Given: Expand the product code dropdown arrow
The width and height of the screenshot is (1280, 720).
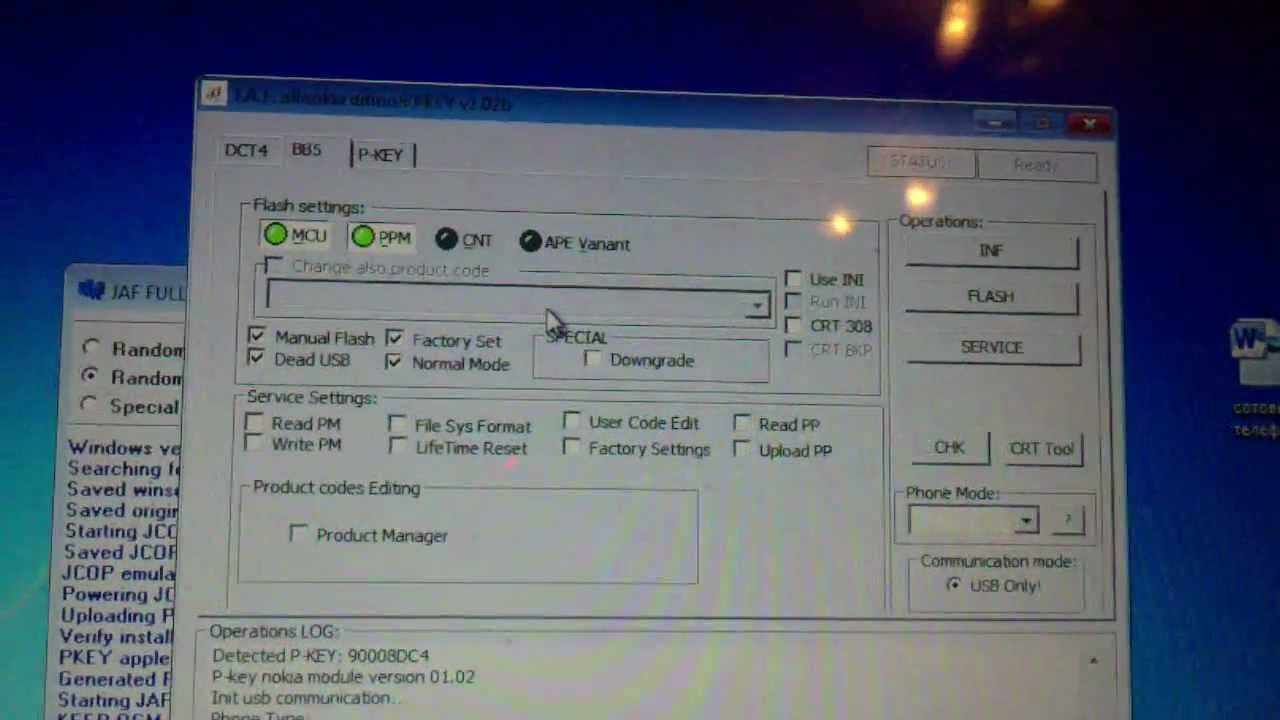Looking at the screenshot, I should click(x=758, y=305).
